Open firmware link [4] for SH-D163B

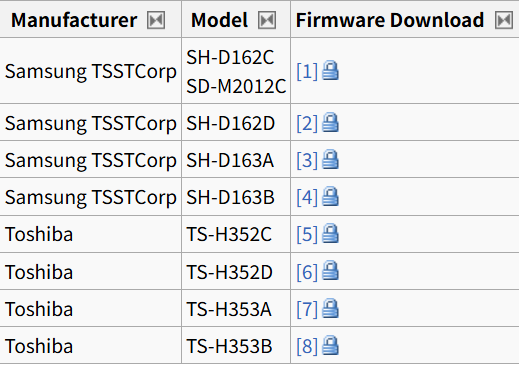coord(307,197)
